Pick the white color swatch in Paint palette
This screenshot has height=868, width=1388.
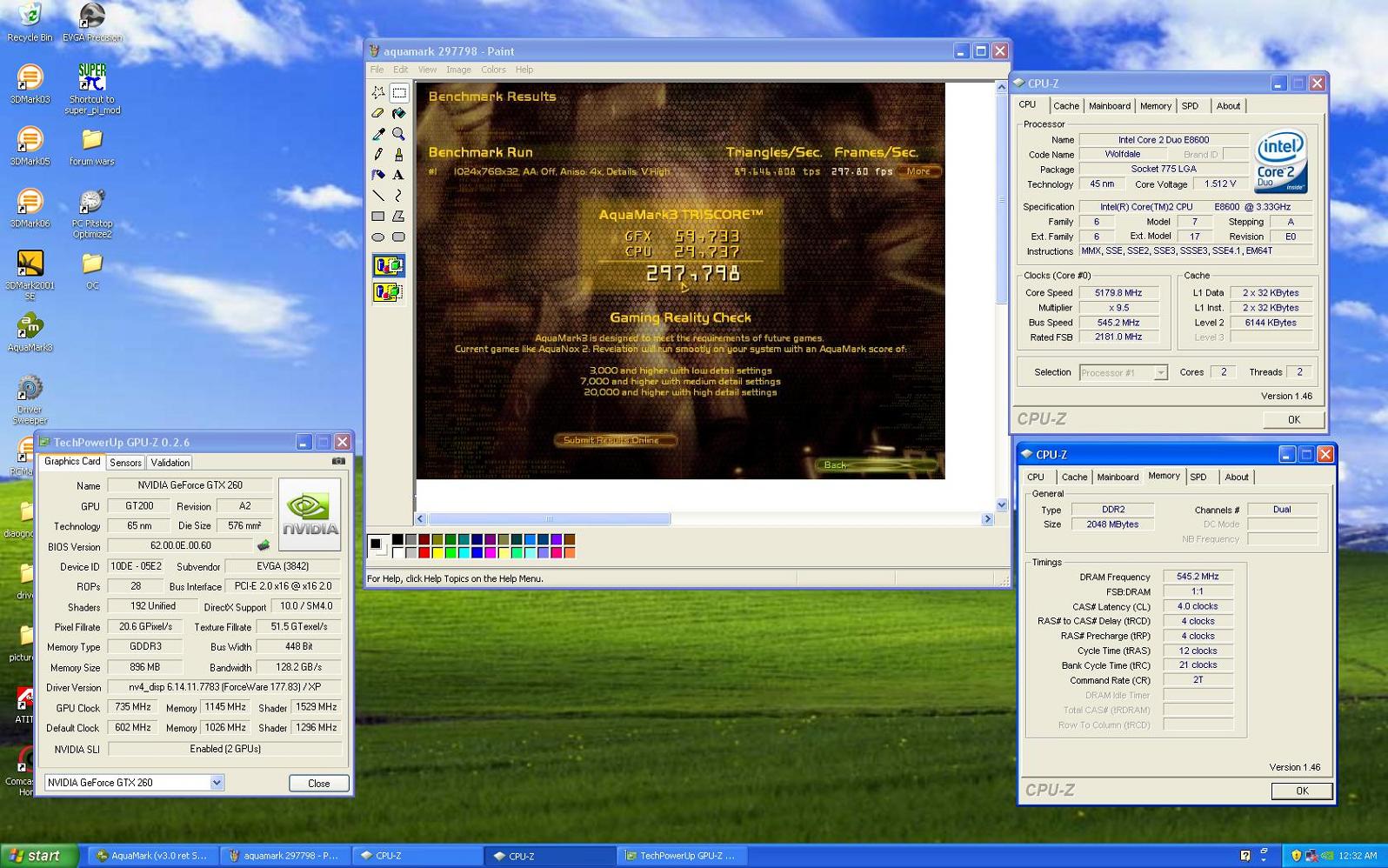tap(397, 552)
